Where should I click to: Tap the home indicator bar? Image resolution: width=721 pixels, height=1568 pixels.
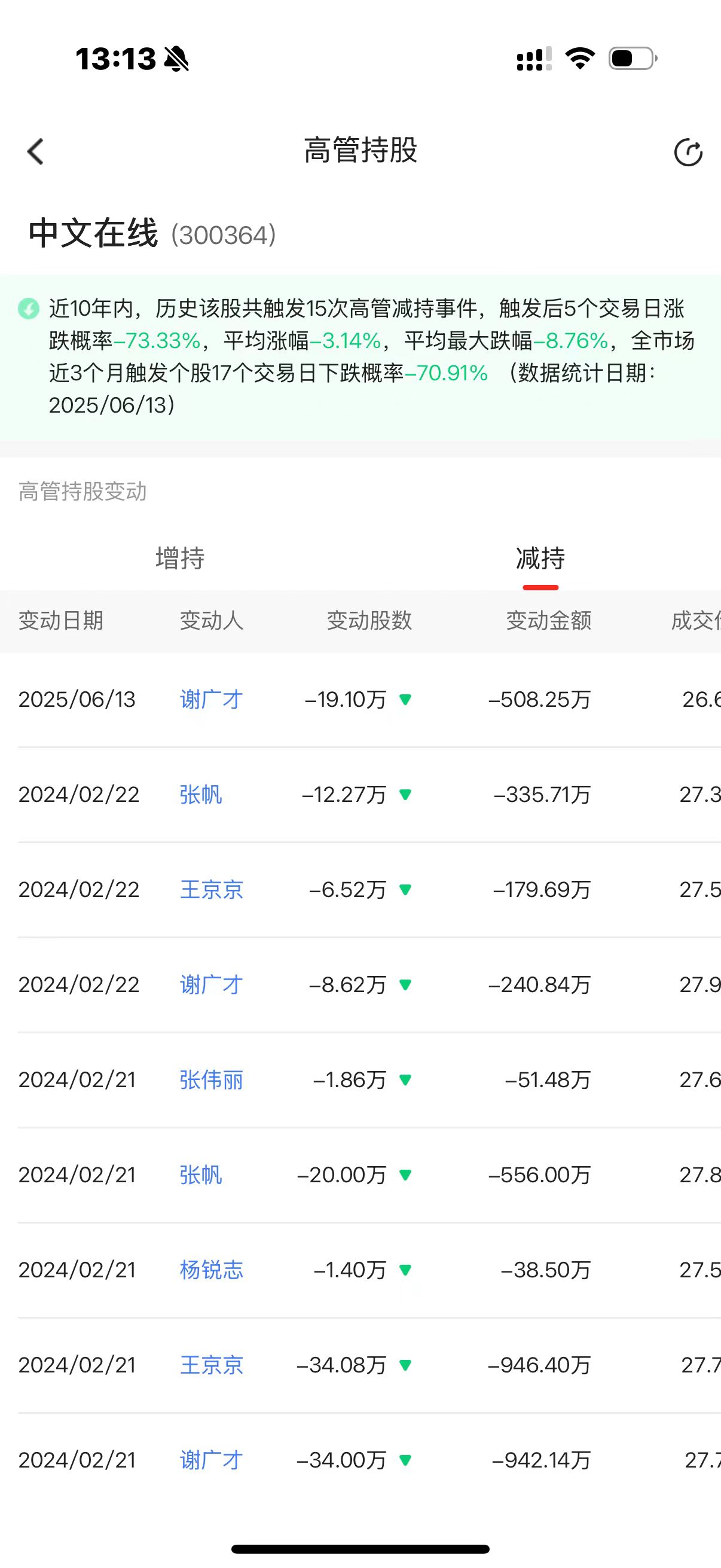pos(360,1548)
